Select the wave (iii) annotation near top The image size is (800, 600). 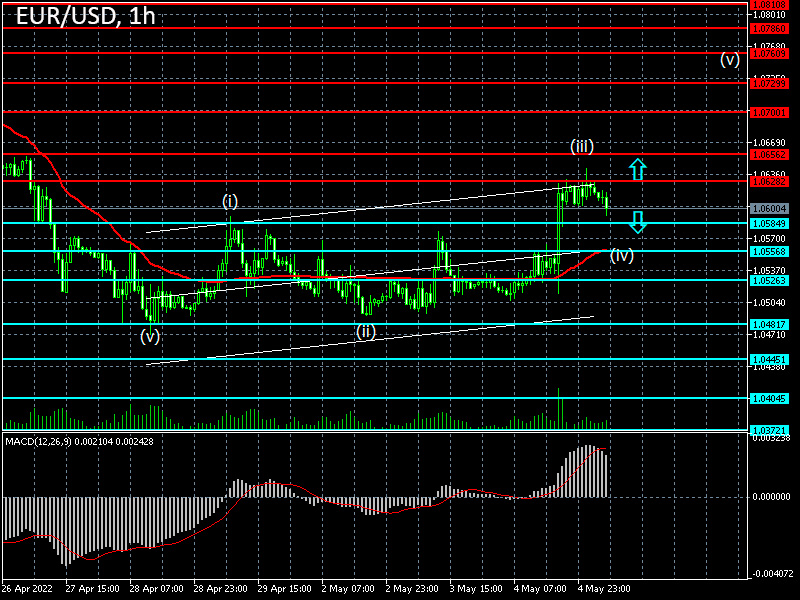(x=581, y=146)
